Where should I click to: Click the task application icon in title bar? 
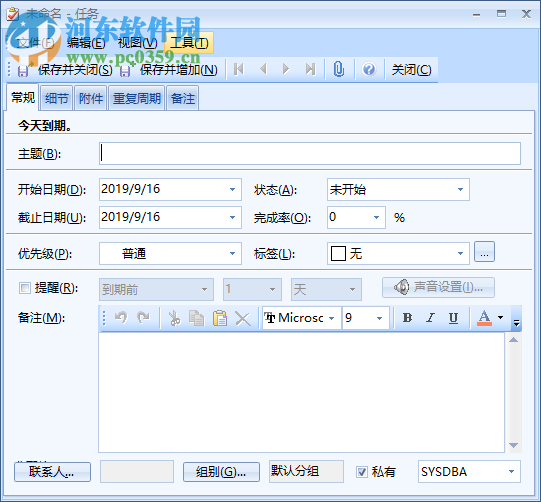pyautogui.click(x=12, y=14)
